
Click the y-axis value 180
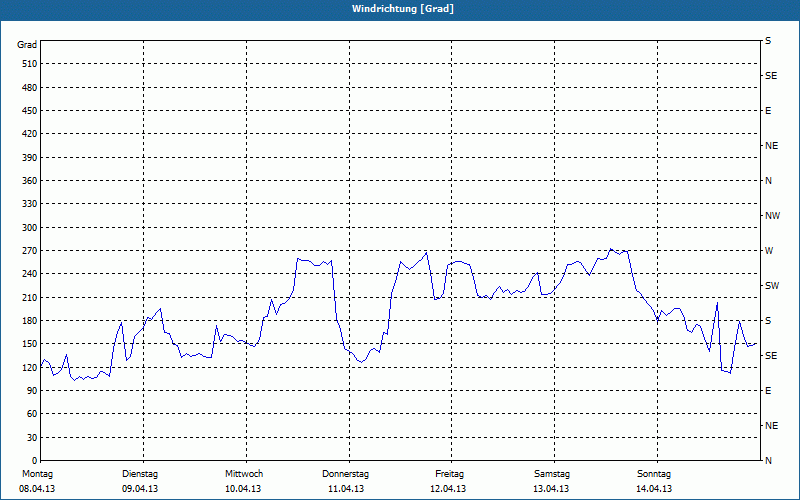point(29,321)
